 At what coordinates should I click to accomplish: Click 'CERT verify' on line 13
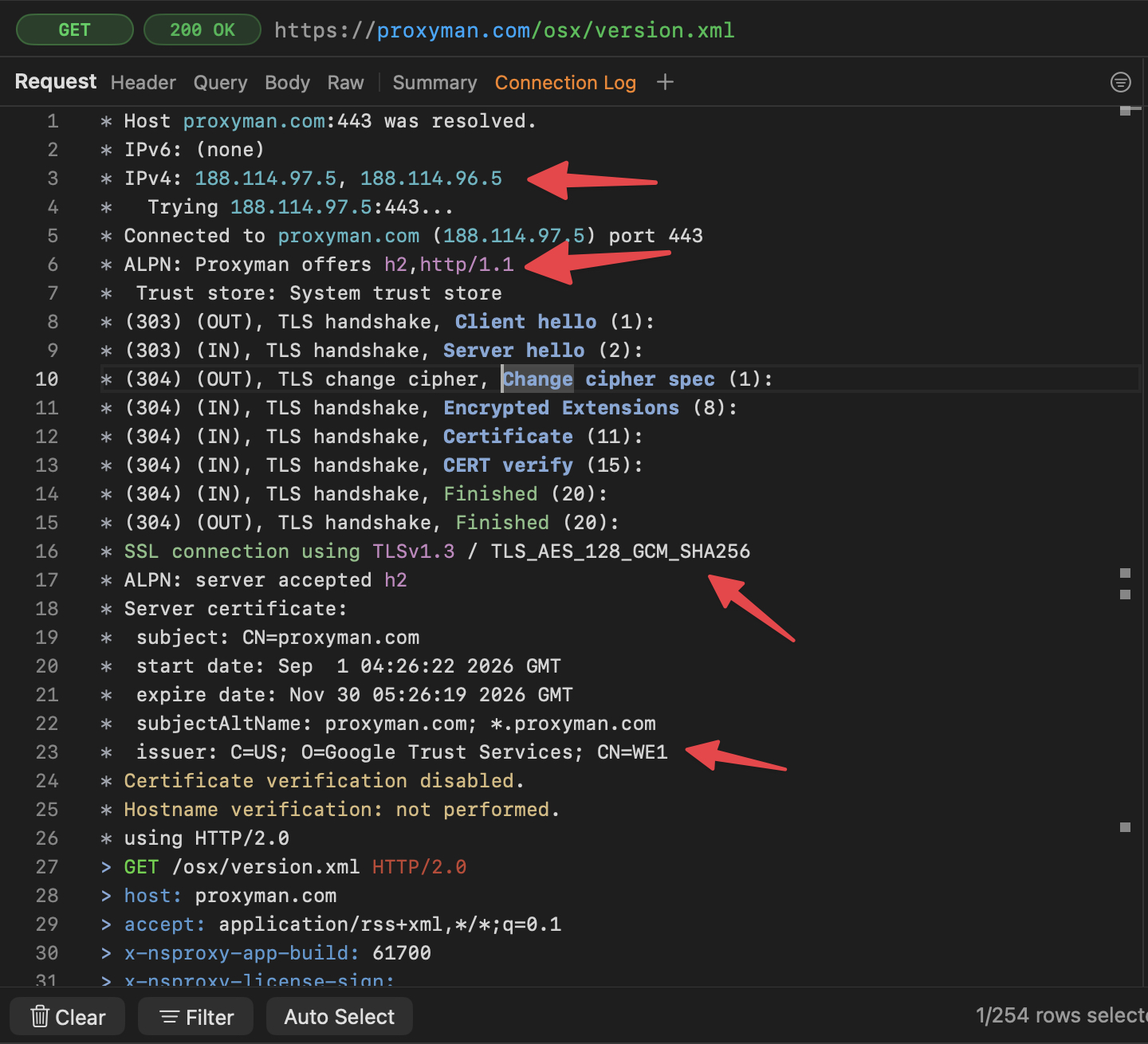(x=508, y=465)
